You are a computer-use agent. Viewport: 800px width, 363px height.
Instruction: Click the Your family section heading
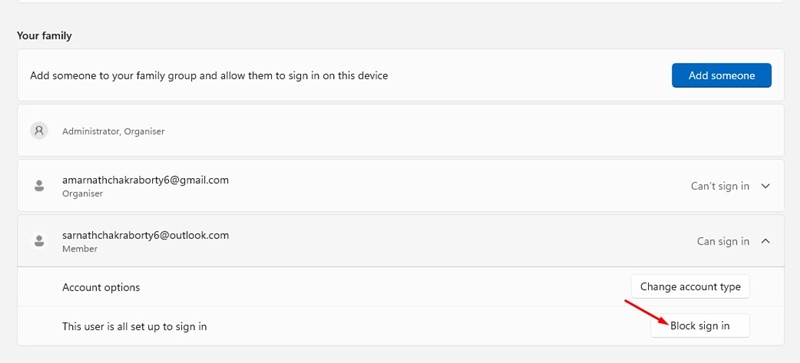pos(44,36)
